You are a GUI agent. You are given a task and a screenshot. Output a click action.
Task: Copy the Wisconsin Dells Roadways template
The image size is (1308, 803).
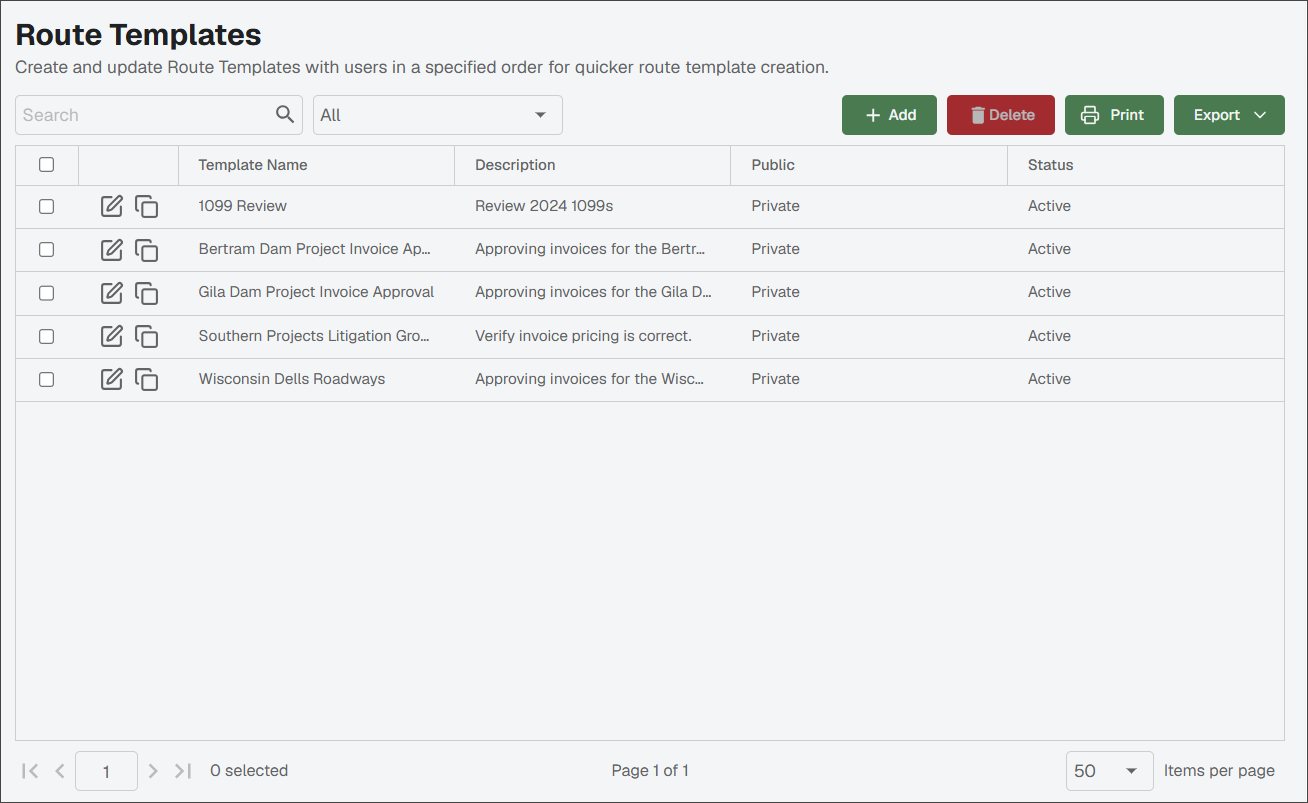click(147, 379)
